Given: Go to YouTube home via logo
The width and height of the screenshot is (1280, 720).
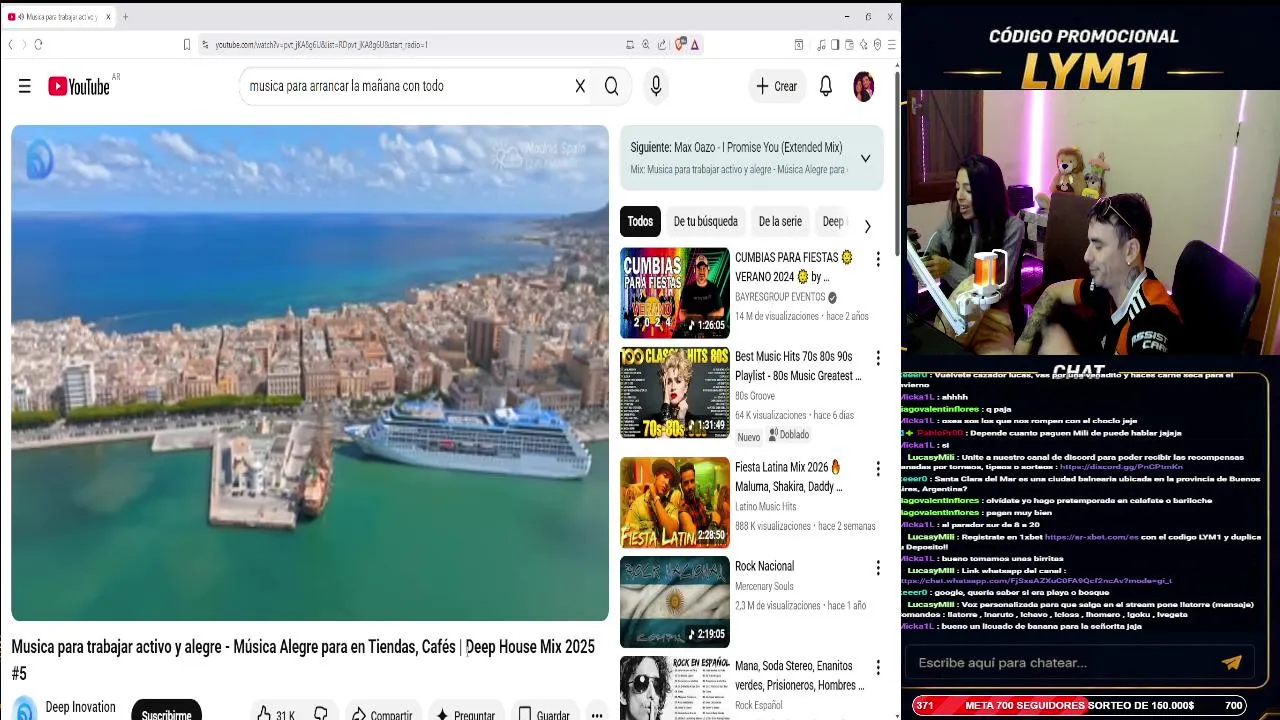Looking at the screenshot, I should click(79, 87).
